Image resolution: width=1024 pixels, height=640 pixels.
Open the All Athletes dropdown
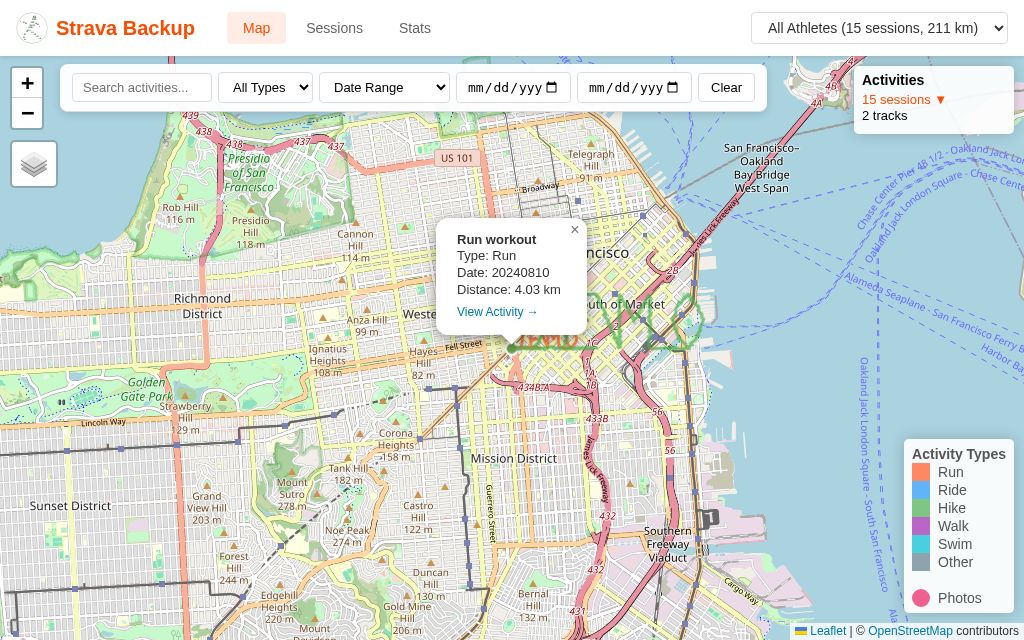click(879, 28)
